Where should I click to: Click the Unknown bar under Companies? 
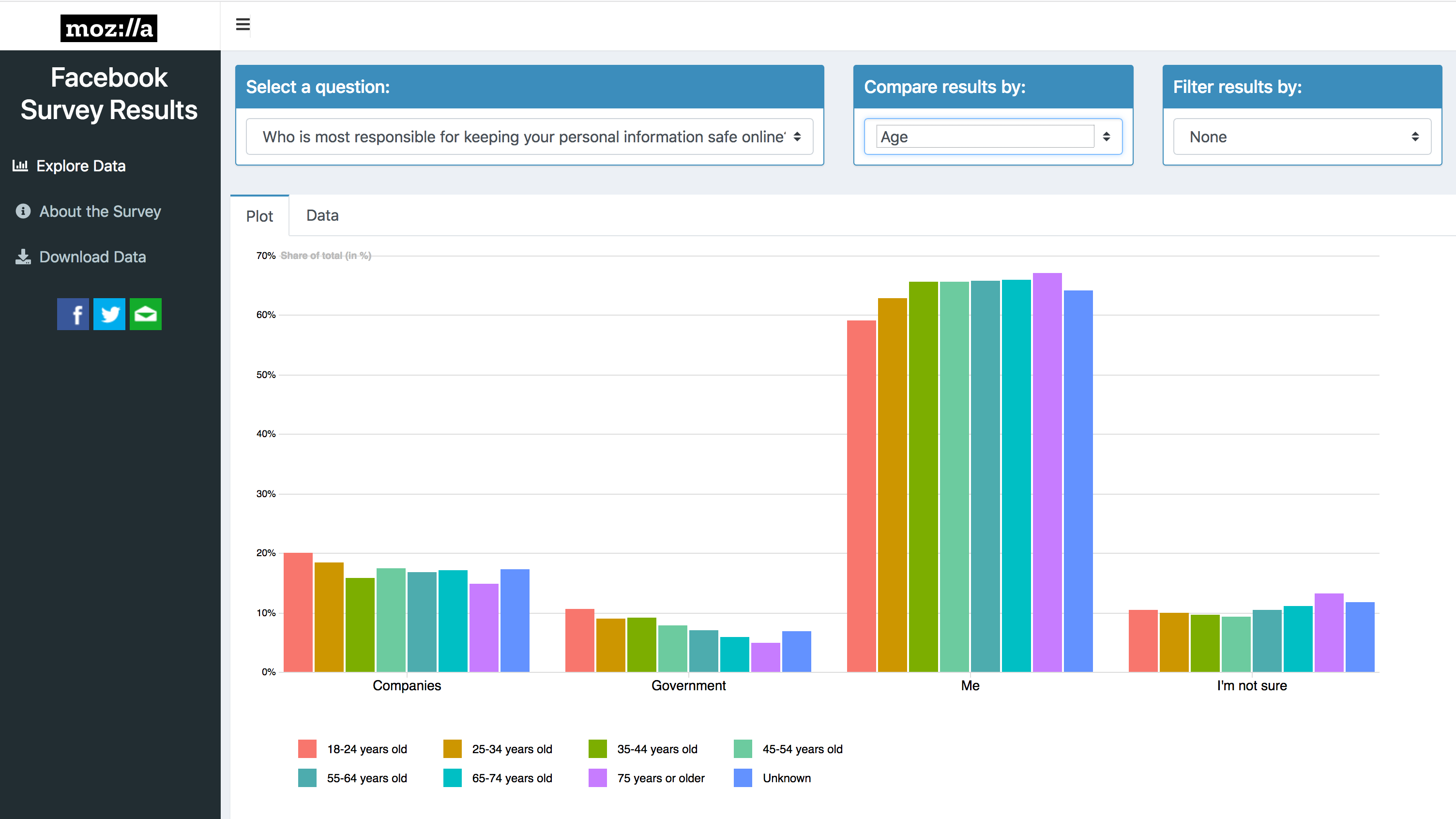(515, 621)
